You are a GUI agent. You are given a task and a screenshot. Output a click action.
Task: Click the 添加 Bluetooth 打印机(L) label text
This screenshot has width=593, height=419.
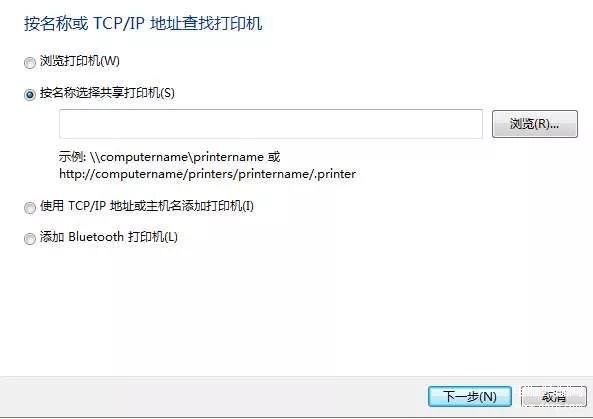(x=109, y=237)
